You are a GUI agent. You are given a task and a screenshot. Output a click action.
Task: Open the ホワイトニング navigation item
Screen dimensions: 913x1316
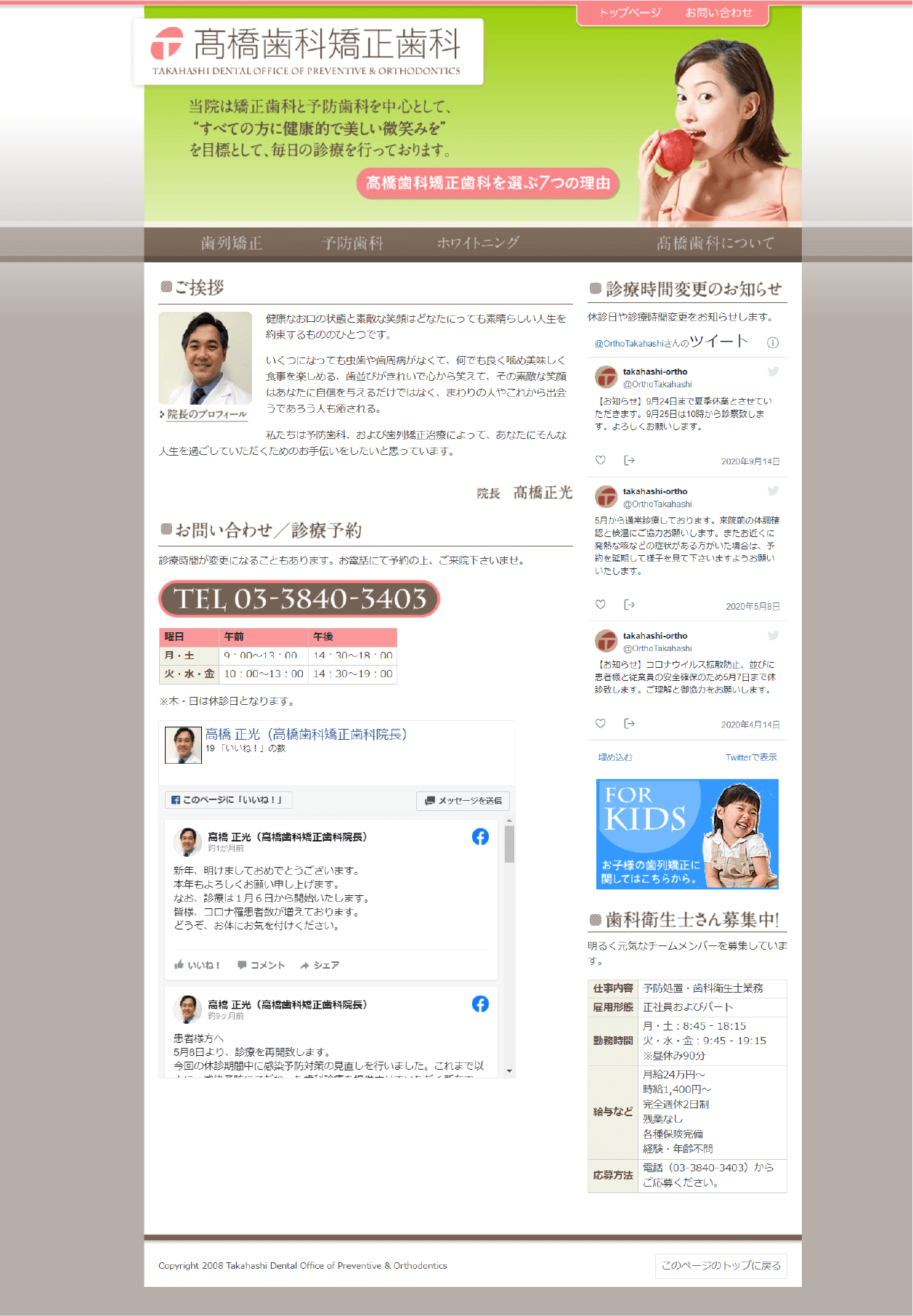point(477,243)
